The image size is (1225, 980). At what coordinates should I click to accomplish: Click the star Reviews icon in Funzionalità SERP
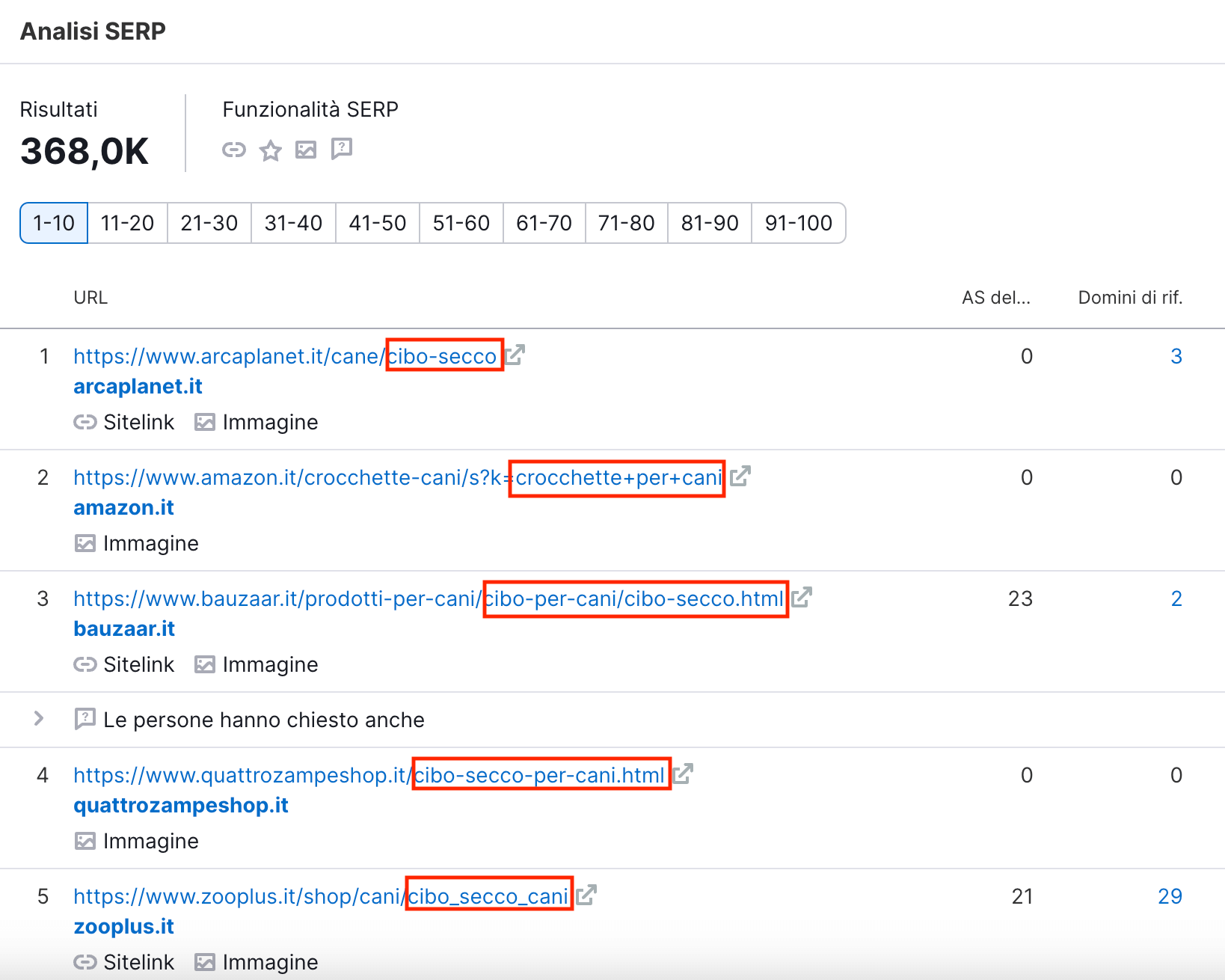click(x=270, y=150)
